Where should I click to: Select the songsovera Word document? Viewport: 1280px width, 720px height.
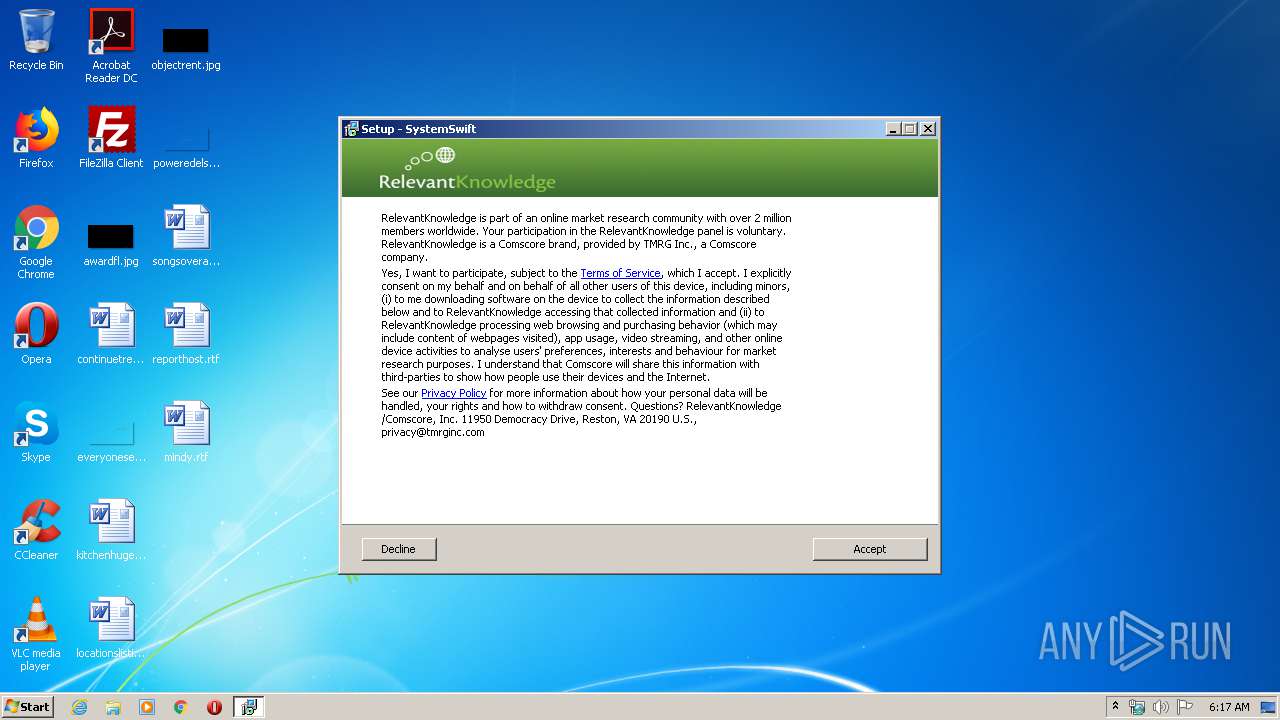(186, 236)
